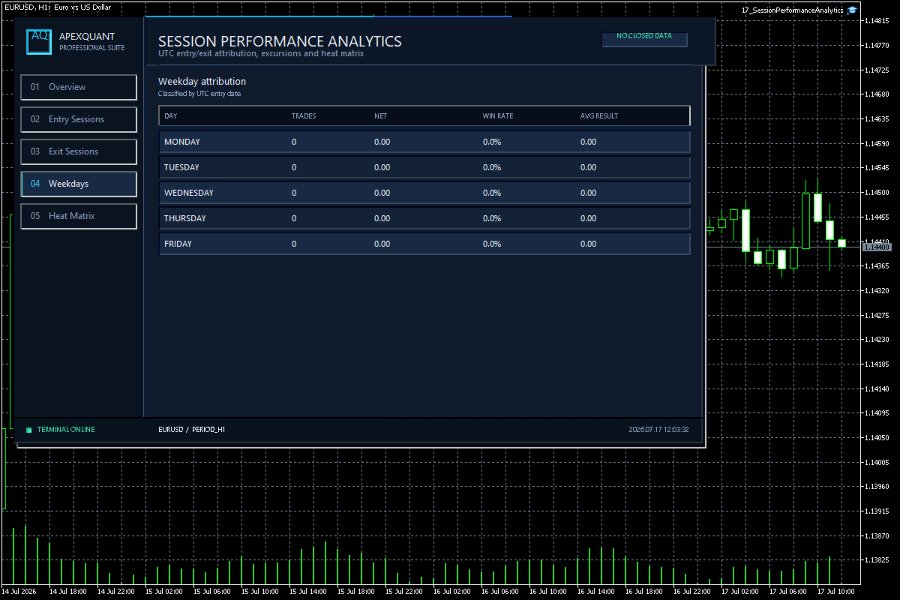Click the green Terminal Online status indicator
This screenshot has width=900, height=600.
tap(29, 429)
